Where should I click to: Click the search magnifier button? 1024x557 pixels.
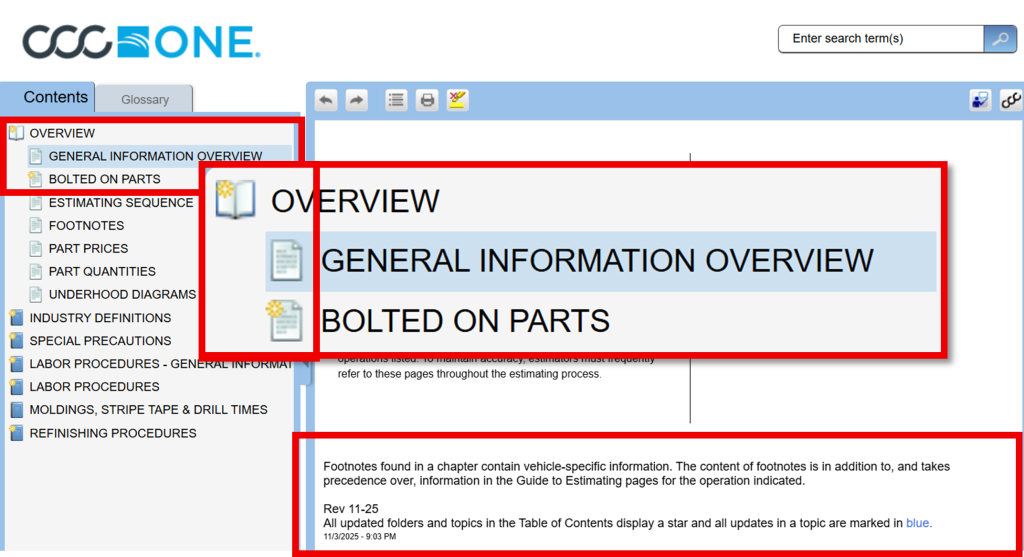pyautogui.click(x=1000, y=39)
